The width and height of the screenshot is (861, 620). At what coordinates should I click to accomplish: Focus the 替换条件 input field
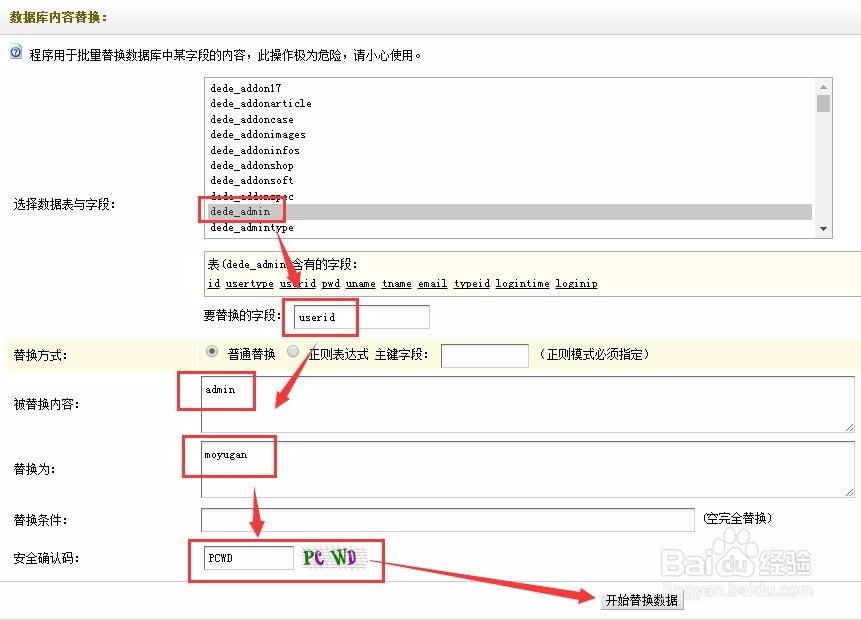[447, 519]
